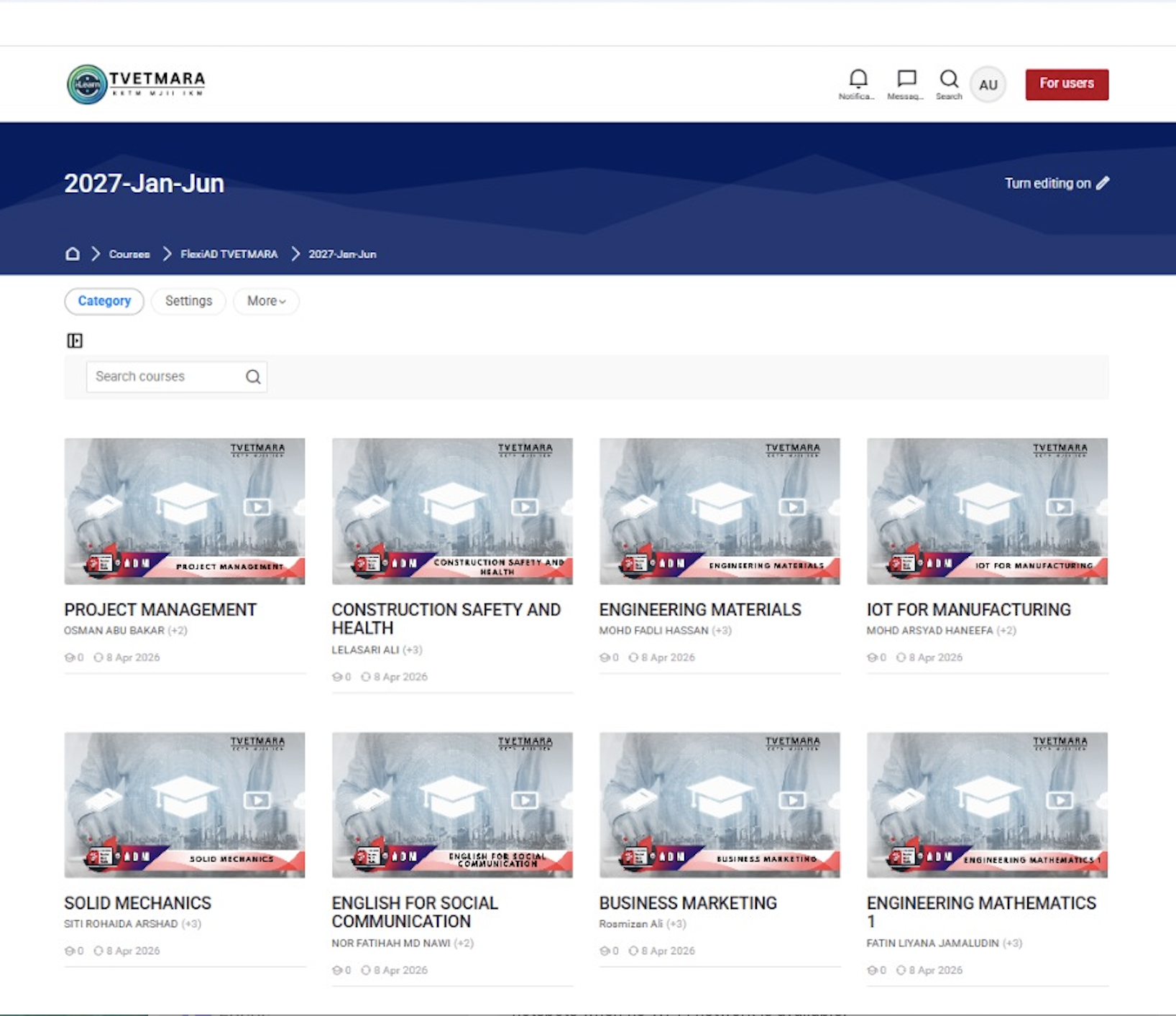This screenshot has height=1016, width=1176.
Task: Click enrolled count icon under Project Management
Action: (x=70, y=657)
